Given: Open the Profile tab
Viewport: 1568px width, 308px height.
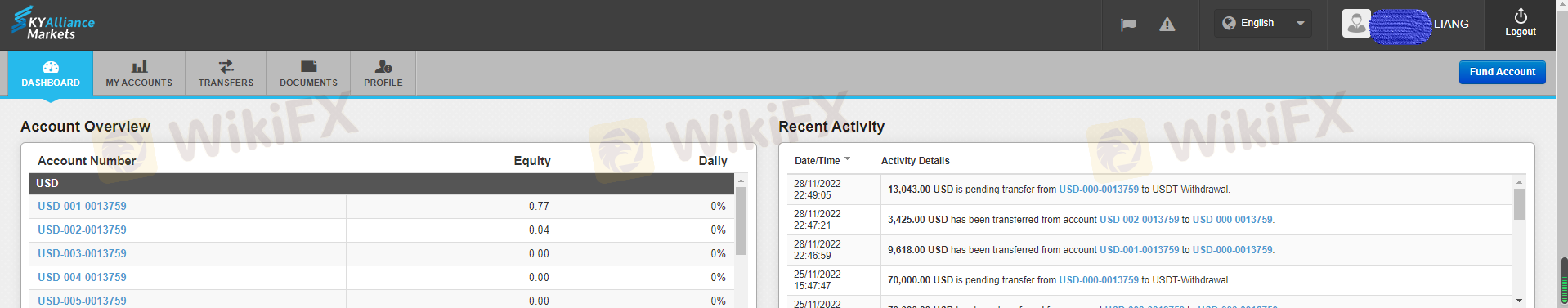Looking at the screenshot, I should point(383,73).
